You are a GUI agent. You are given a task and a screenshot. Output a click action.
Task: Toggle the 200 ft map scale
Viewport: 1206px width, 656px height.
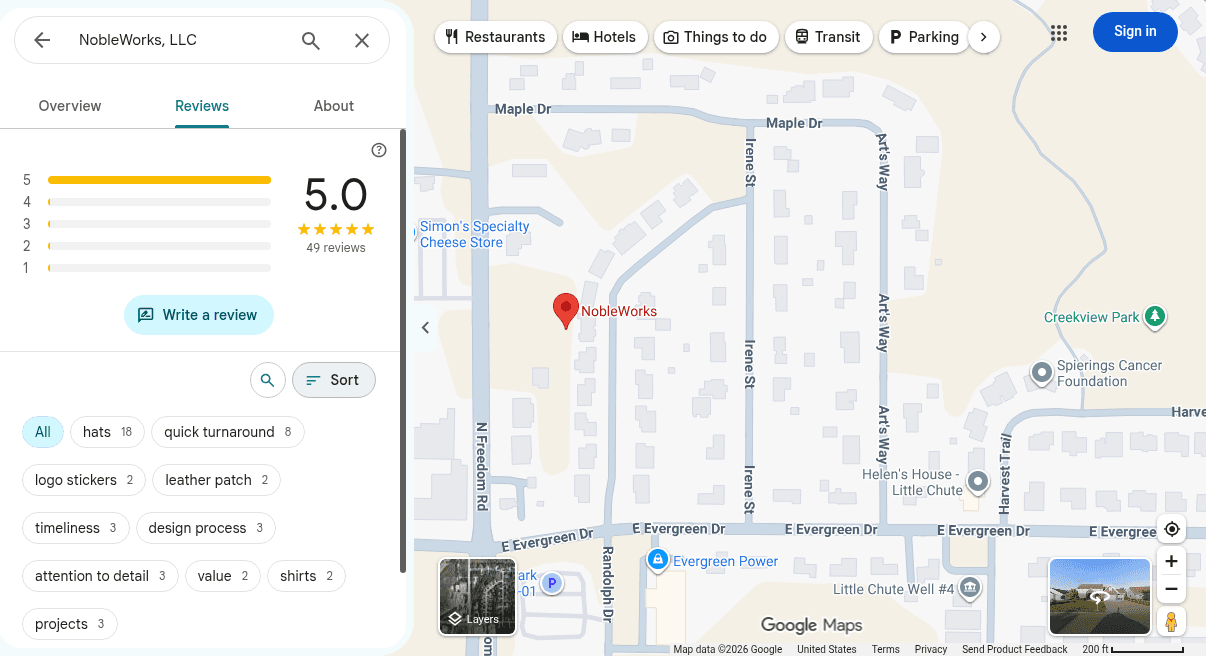(1133, 649)
